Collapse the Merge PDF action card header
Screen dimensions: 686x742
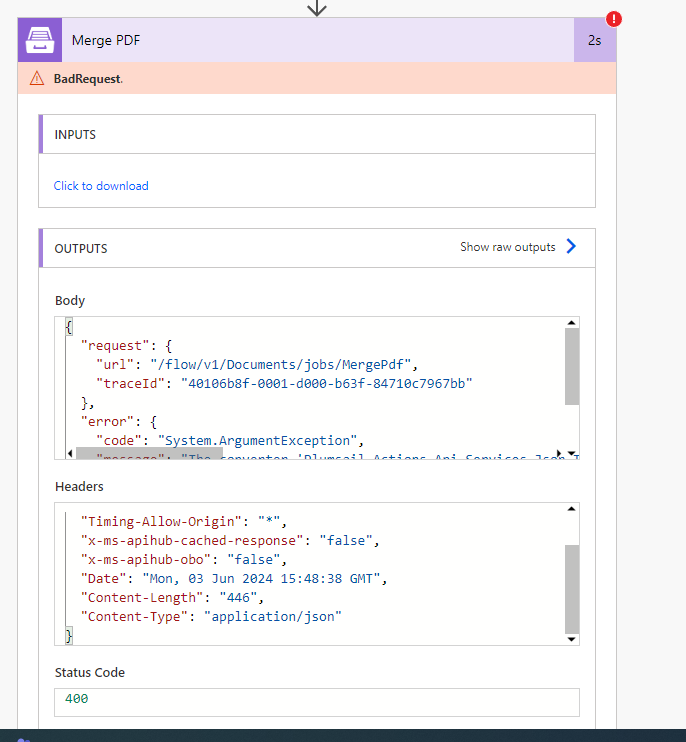click(x=300, y=40)
